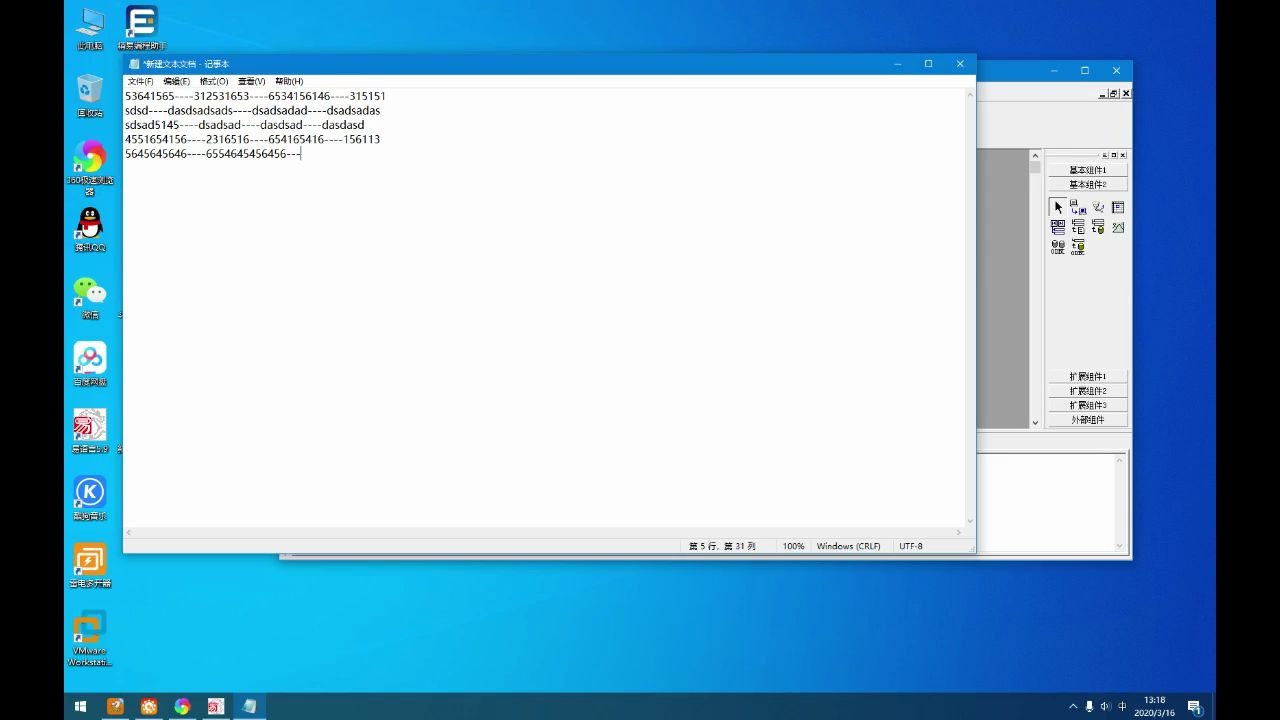Pick the second component icon next to pointer
Viewport: 1280px width, 720px height.
point(1078,207)
